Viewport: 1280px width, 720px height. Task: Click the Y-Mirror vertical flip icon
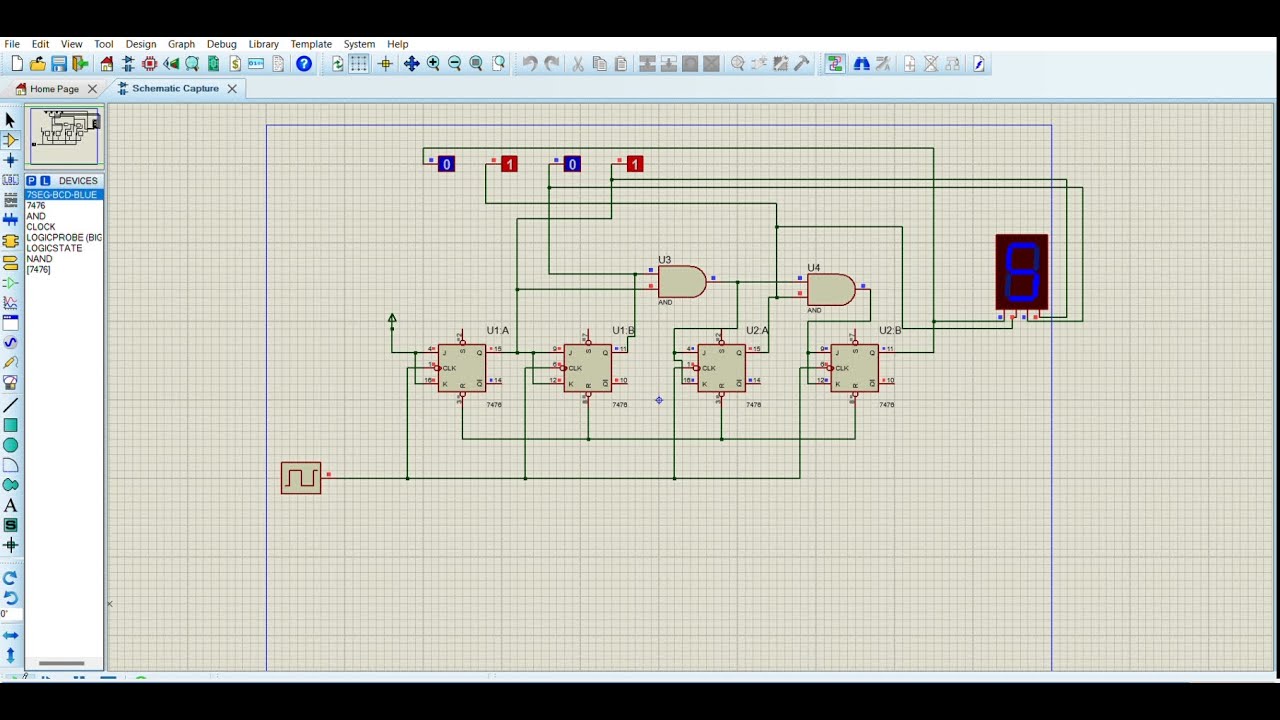click(x=10, y=655)
